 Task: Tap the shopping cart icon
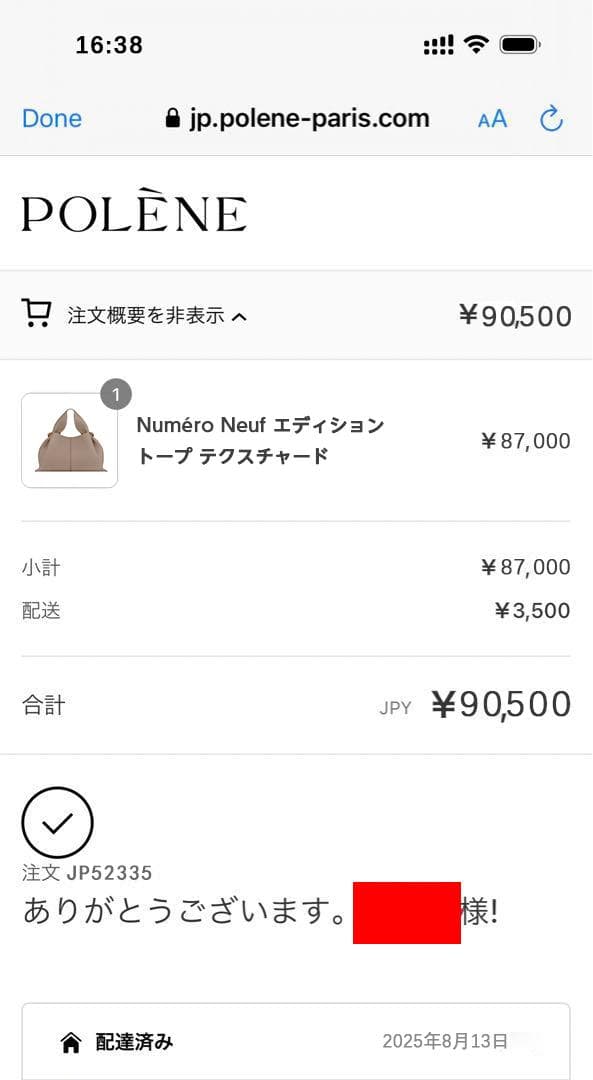[37, 313]
